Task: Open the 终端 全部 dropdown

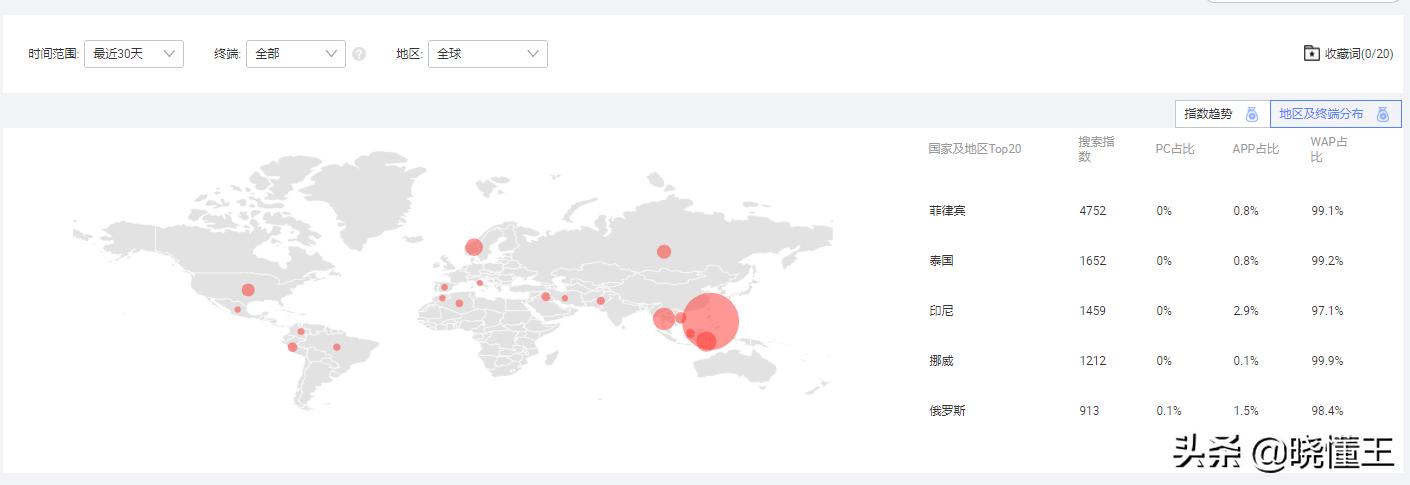Action: pos(296,54)
